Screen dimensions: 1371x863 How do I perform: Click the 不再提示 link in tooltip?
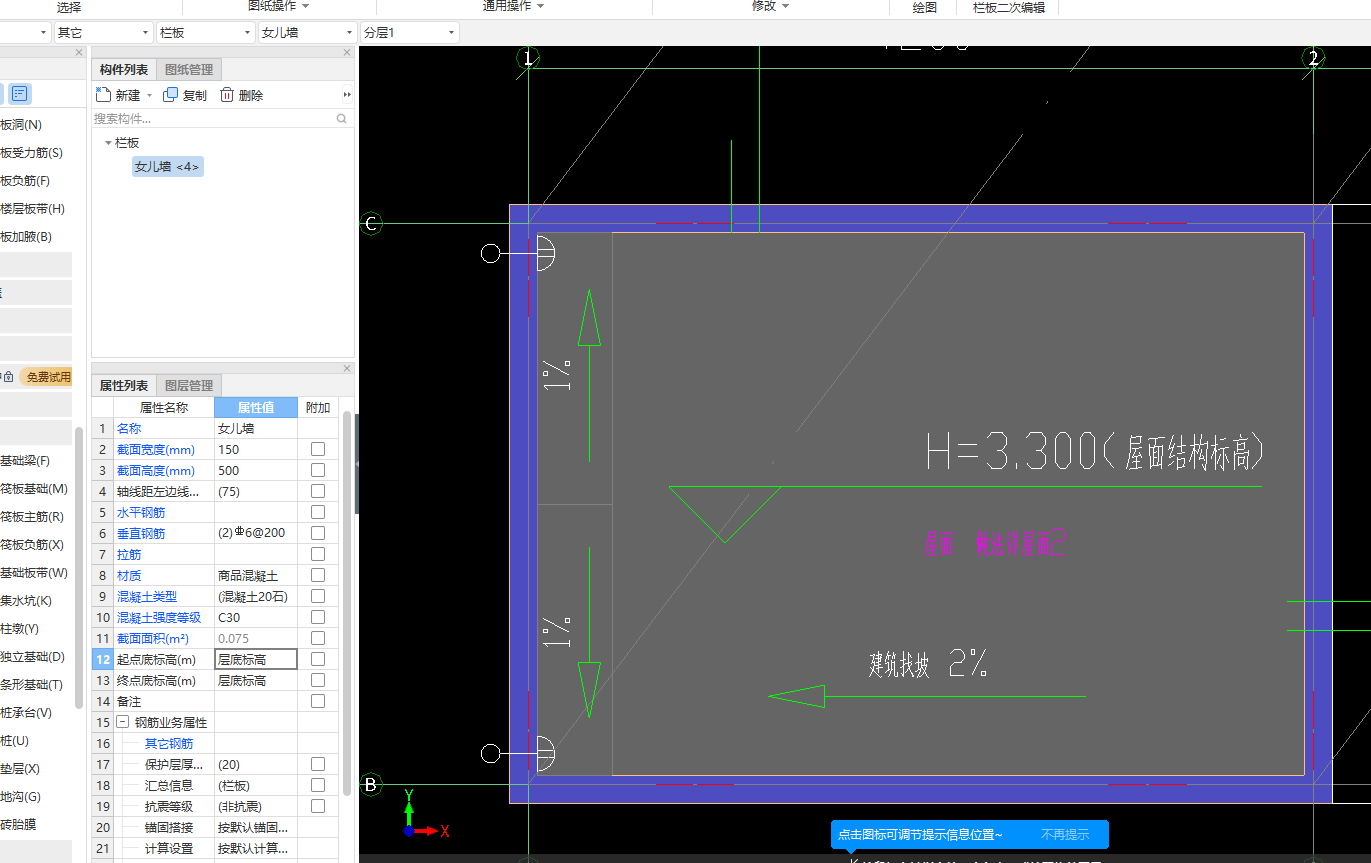(x=1065, y=834)
